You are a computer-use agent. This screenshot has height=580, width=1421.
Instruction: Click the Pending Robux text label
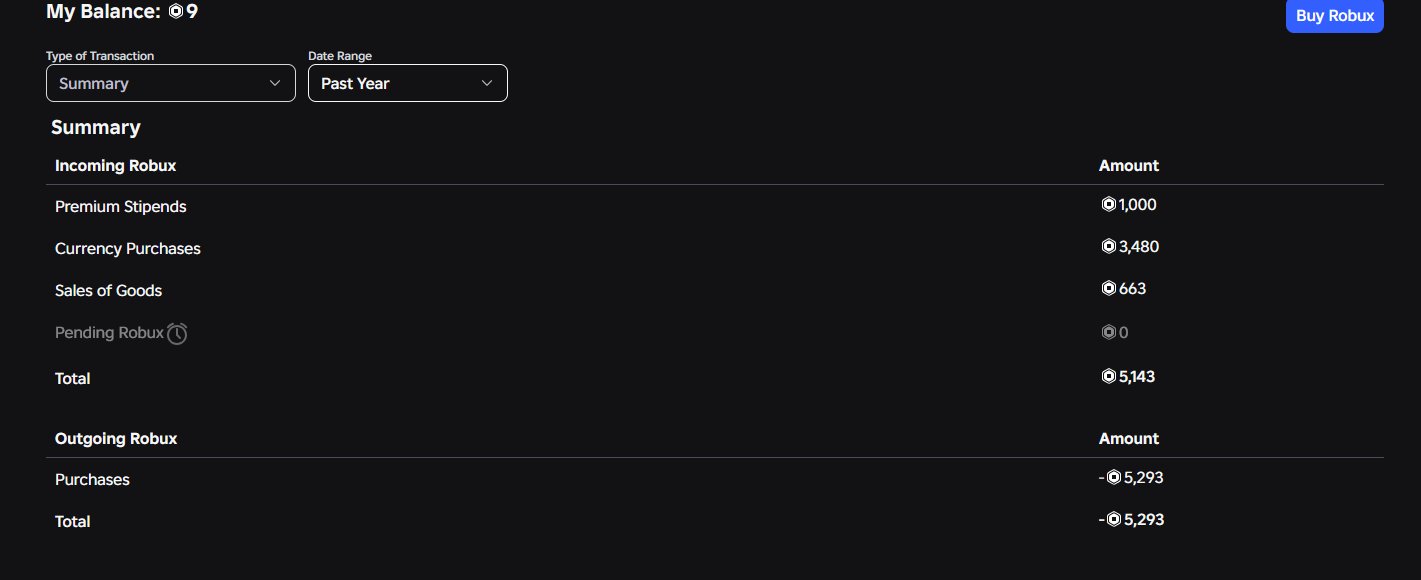(x=109, y=333)
